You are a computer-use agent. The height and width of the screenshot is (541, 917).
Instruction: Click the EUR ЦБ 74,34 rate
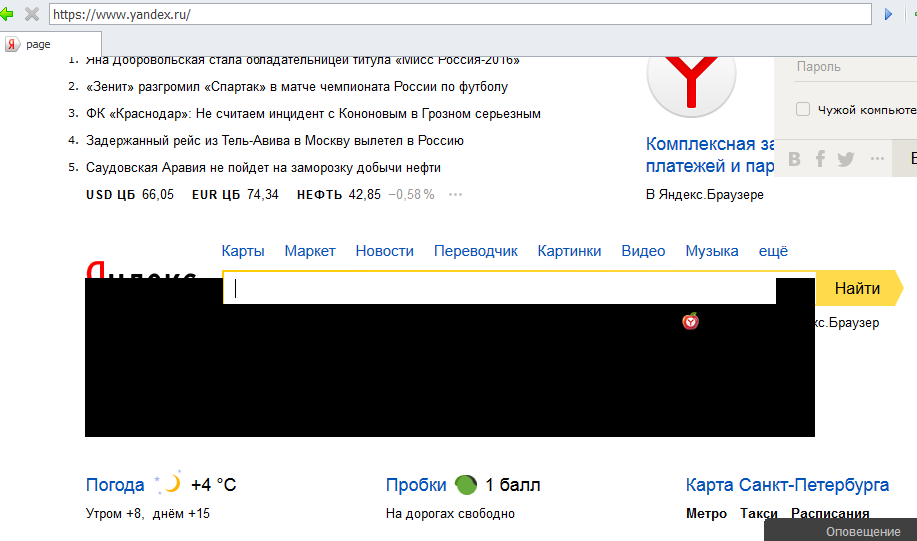235,194
